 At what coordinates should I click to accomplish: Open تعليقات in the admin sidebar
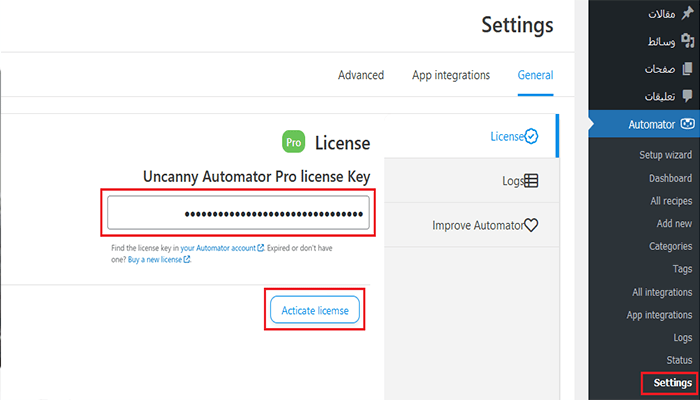tap(660, 97)
